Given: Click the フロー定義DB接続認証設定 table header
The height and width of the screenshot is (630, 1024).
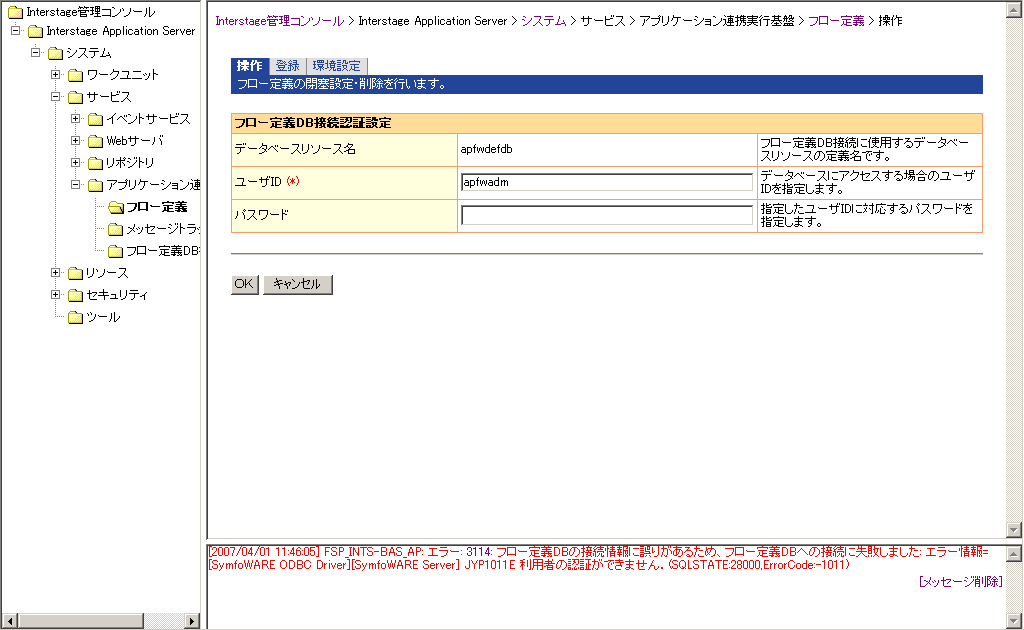Looking at the screenshot, I should 607,123.
